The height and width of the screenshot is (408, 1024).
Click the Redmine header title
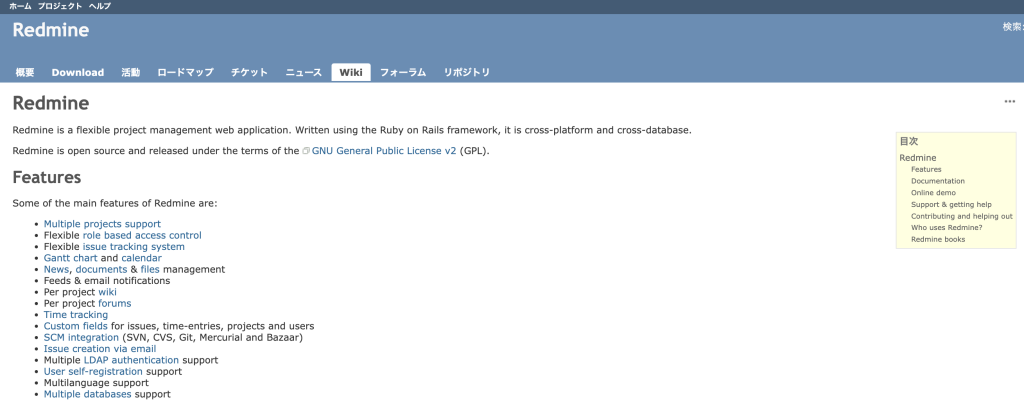[51, 30]
